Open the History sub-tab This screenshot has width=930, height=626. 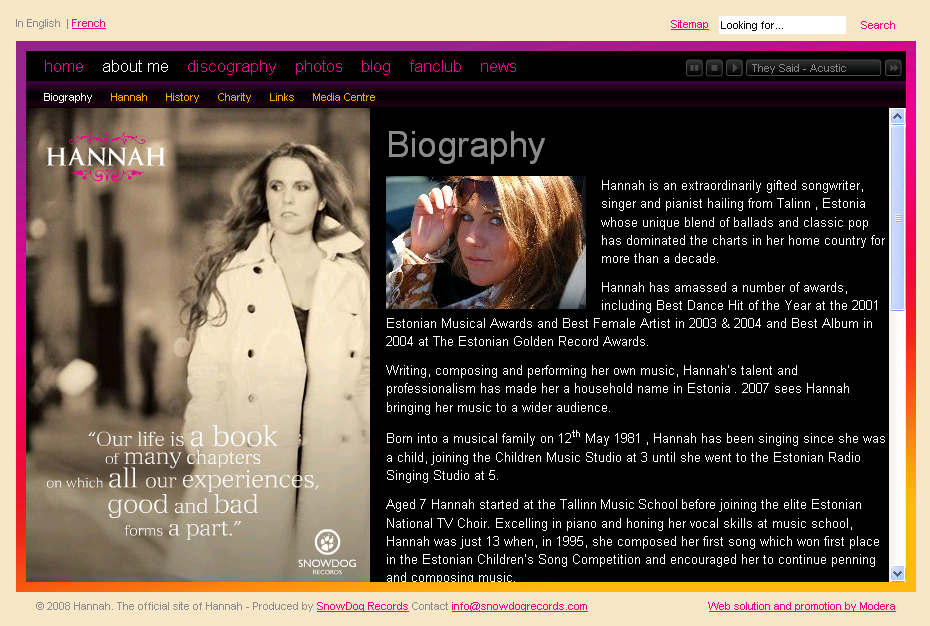(x=182, y=97)
